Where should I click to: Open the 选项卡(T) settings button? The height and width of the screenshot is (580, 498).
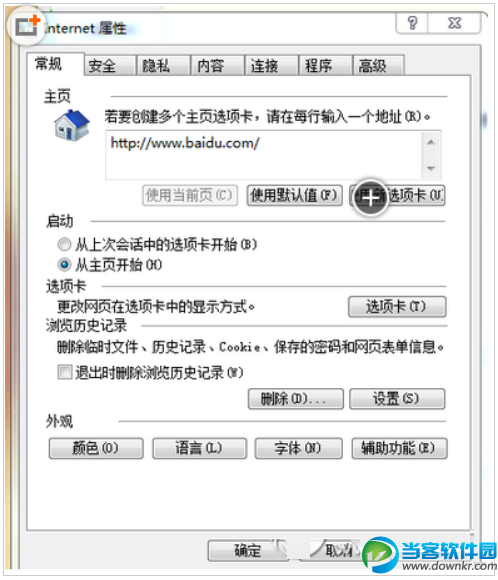point(397,307)
